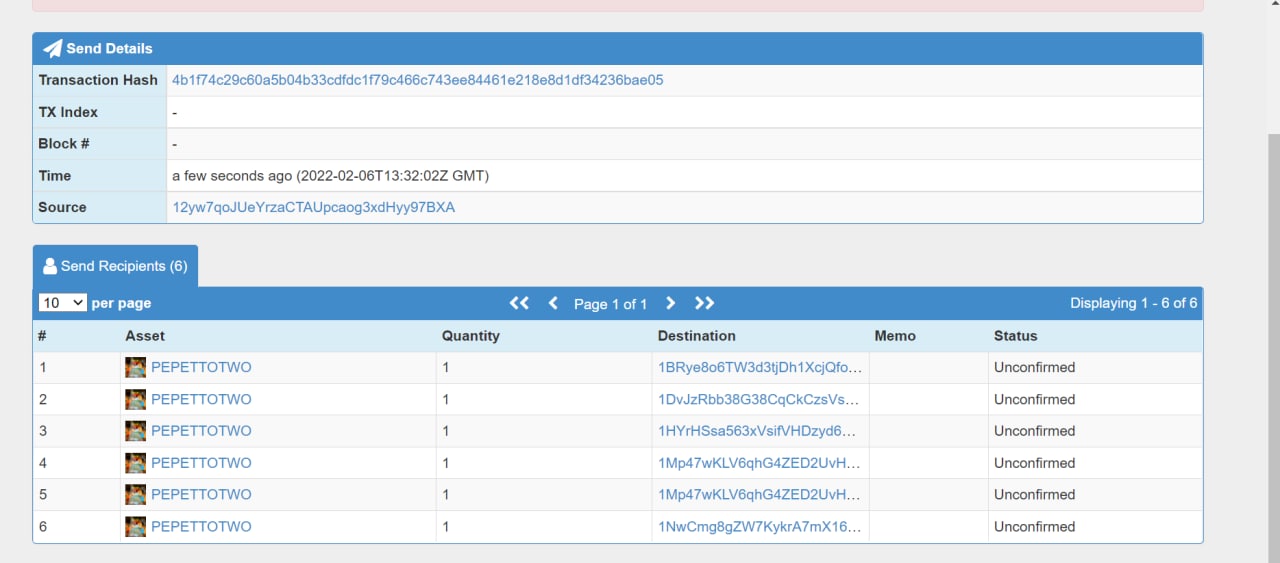Open PEPETTOTWO thumbnail in row 4

pyautogui.click(x=135, y=463)
